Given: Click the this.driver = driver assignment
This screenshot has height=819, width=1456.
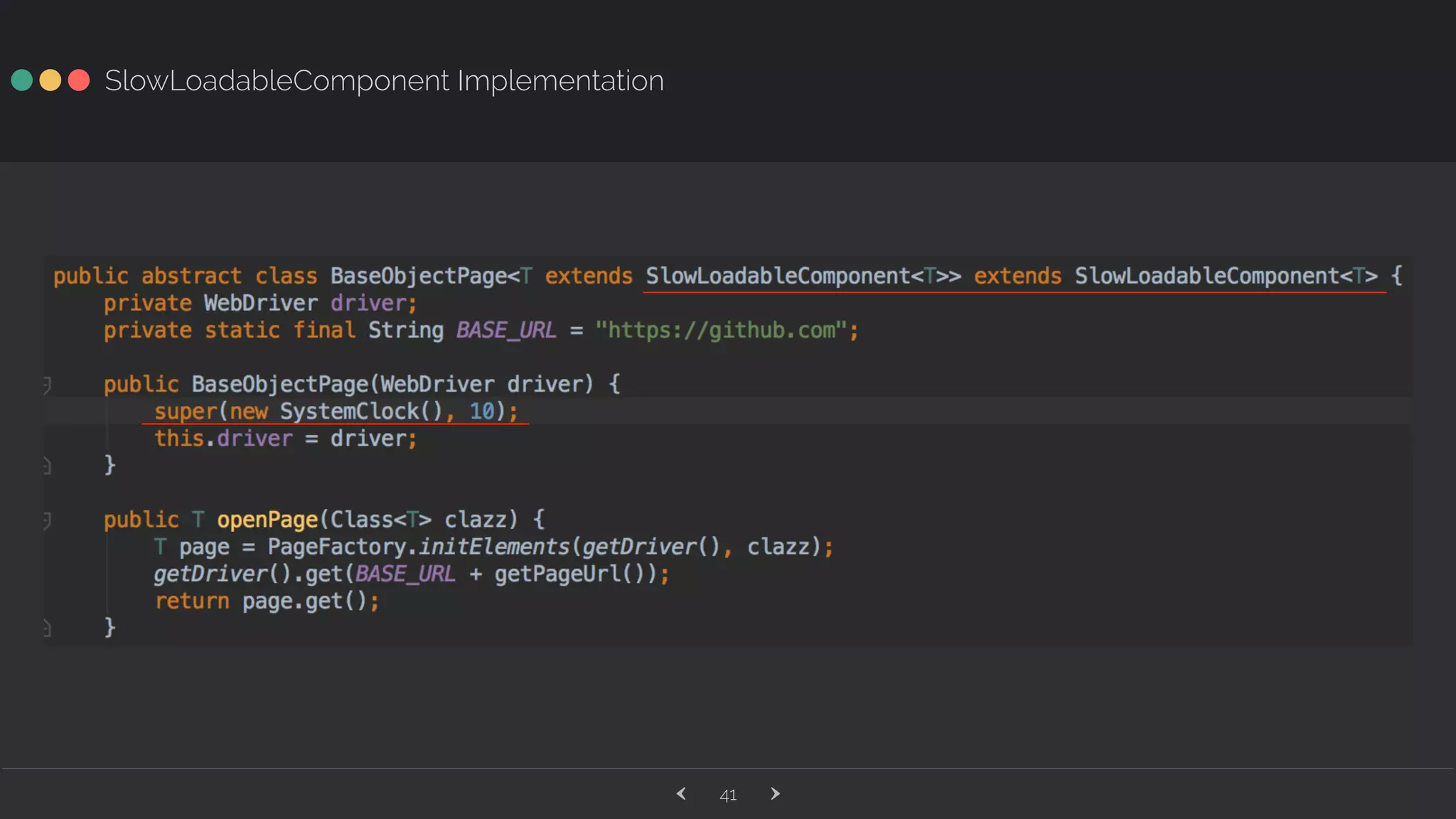Looking at the screenshot, I should tap(285, 439).
